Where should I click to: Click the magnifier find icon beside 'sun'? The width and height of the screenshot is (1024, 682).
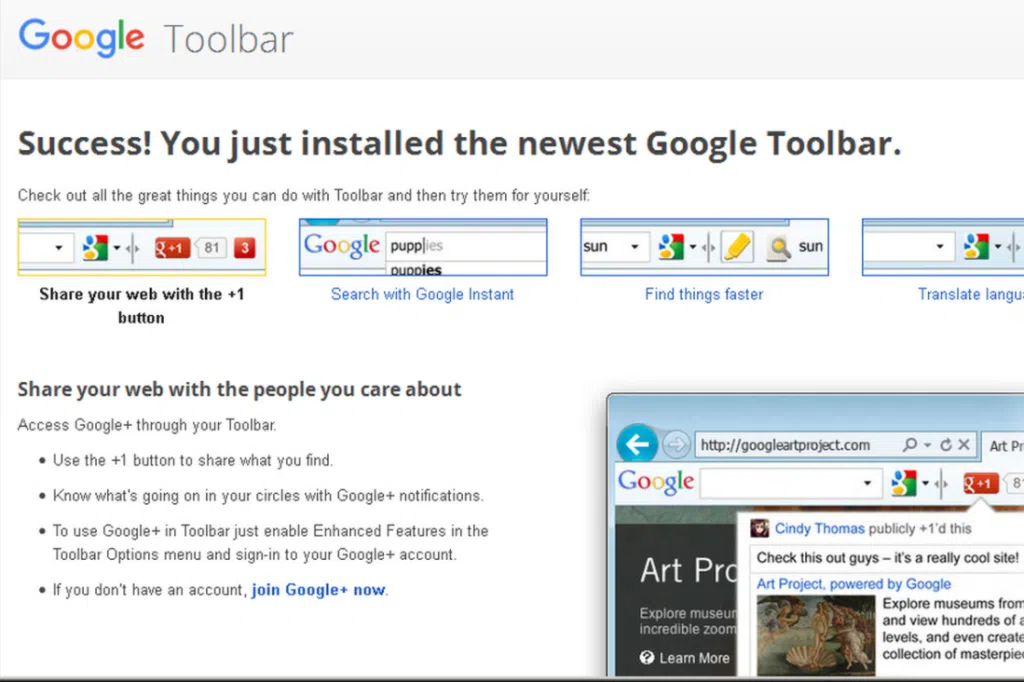point(779,247)
